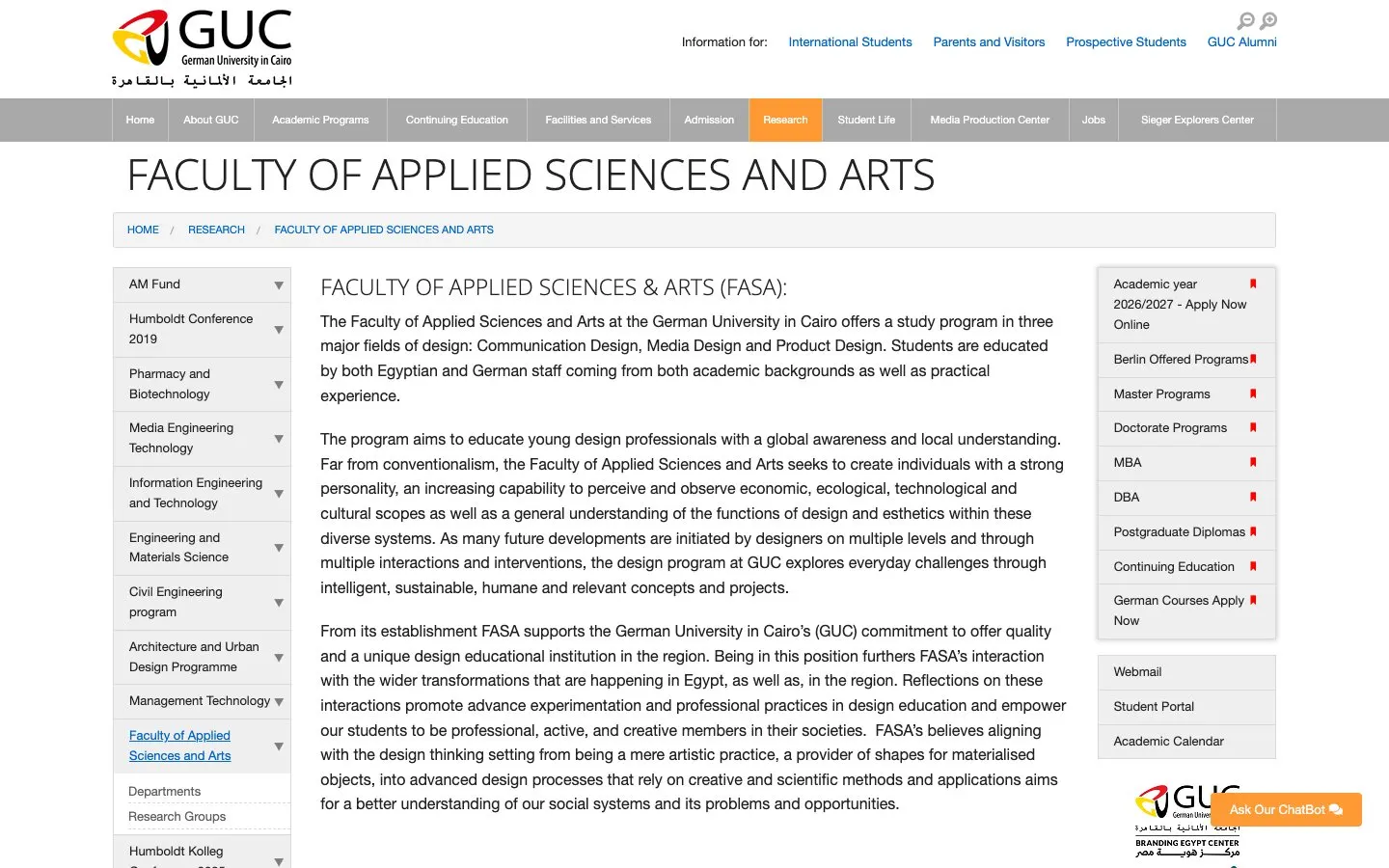Open the Departments sub-item in the sidebar
This screenshot has width=1389, height=868.
pos(165,792)
